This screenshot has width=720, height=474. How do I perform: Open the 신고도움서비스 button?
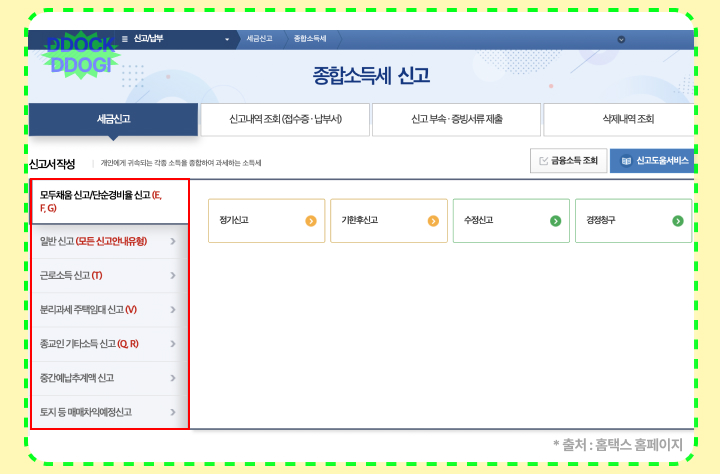pyautogui.click(x=652, y=161)
